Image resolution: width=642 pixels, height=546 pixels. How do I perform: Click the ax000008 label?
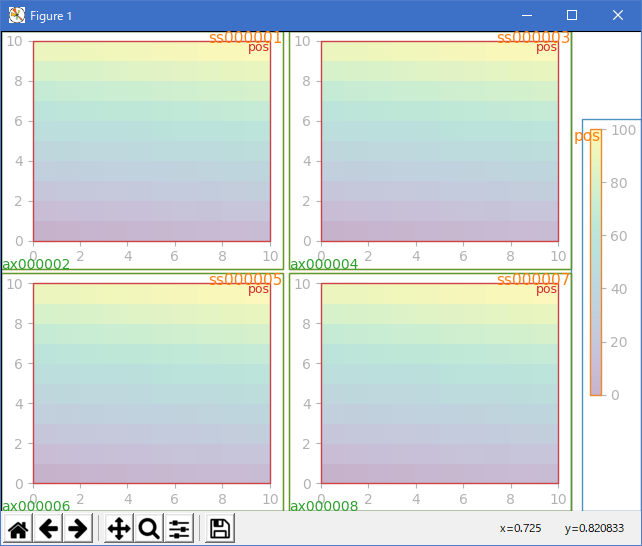coord(324,506)
